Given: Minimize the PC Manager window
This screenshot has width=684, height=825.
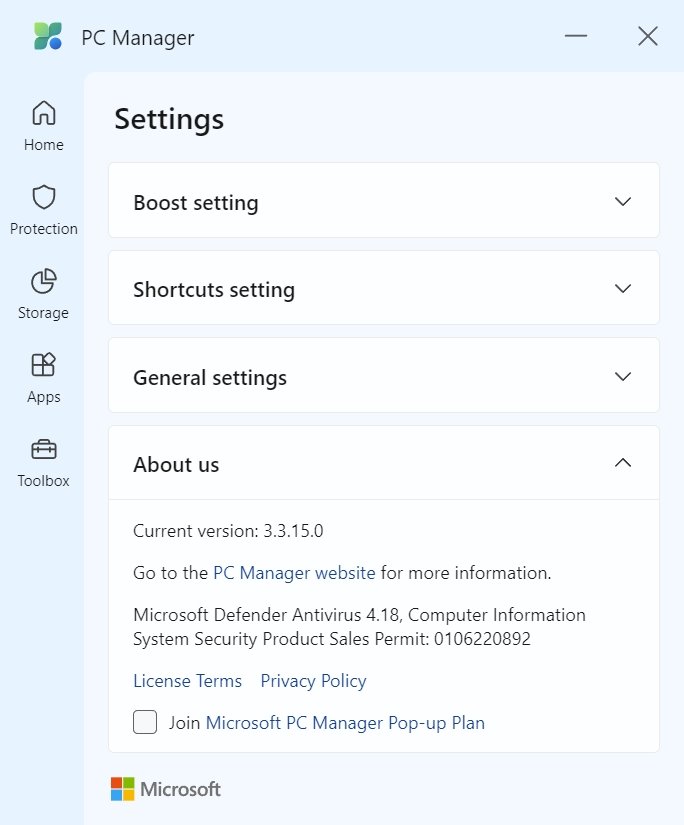Looking at the screenshot, I should 576,36.
